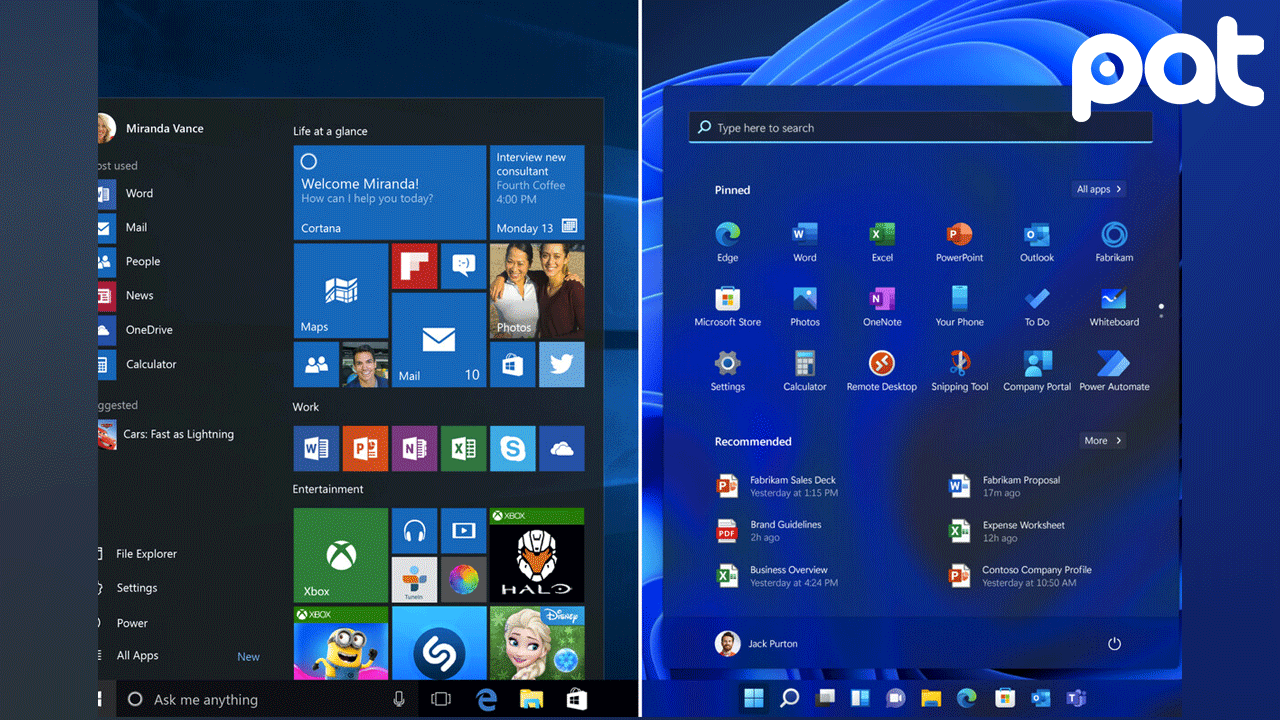The width and height of the screenshot is (1280, 720).
Task: Open the Flipboard tile
Action: pyautogui.click(x=414, y=265)
